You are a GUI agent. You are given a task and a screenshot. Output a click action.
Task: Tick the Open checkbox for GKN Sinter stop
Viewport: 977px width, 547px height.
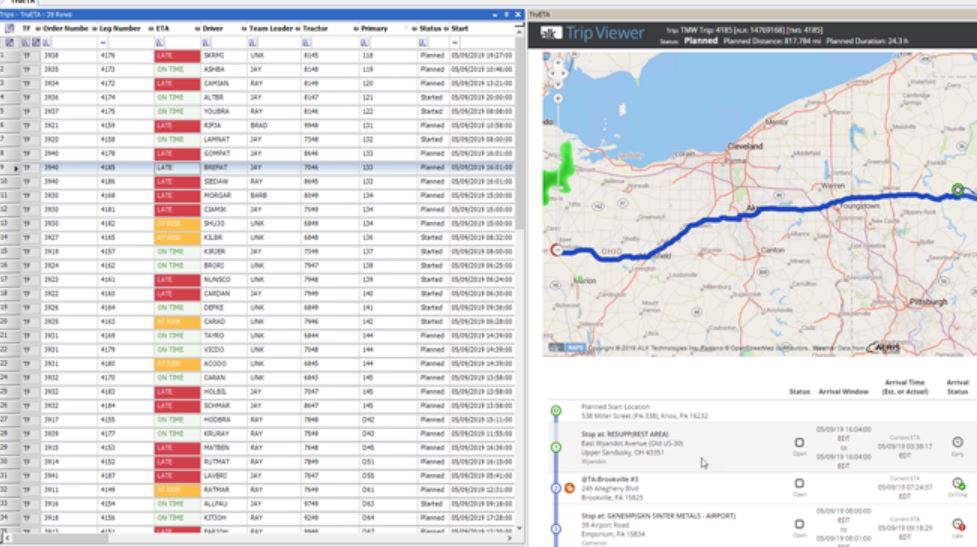pyautogui.click(x=799, y=525)
